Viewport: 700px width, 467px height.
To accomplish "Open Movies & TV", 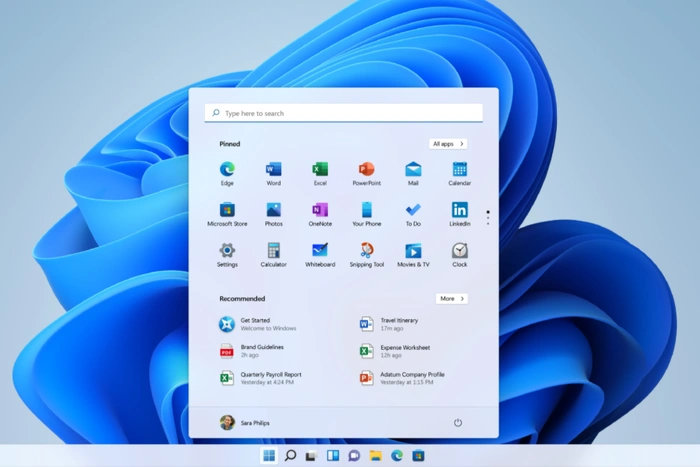I will 413,255.
